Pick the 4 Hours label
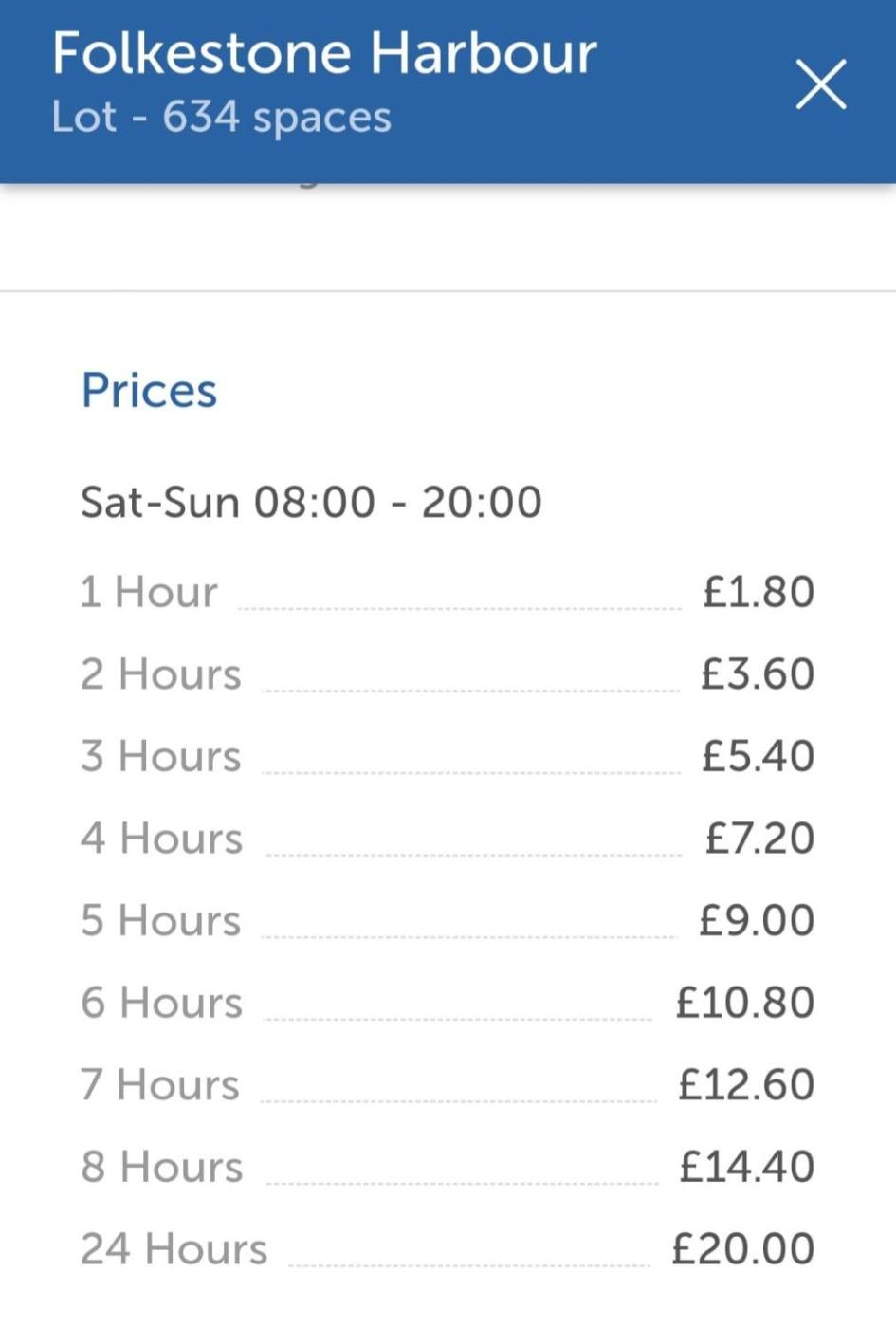 162,839
